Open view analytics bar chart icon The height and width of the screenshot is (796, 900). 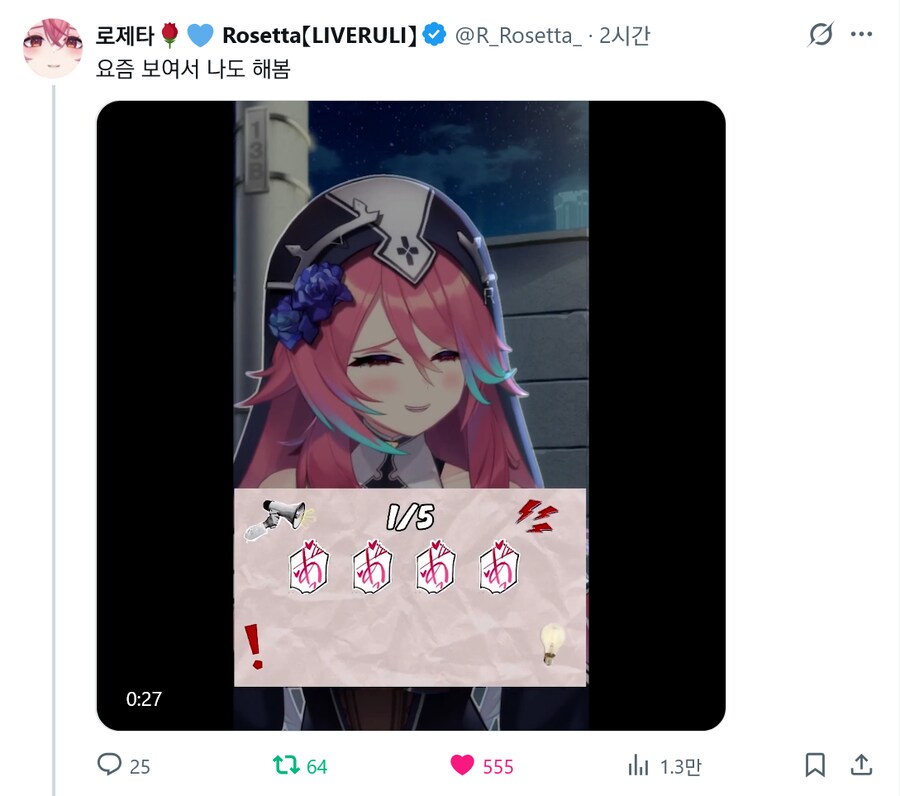pyautogui.click(x=638, y=765)
